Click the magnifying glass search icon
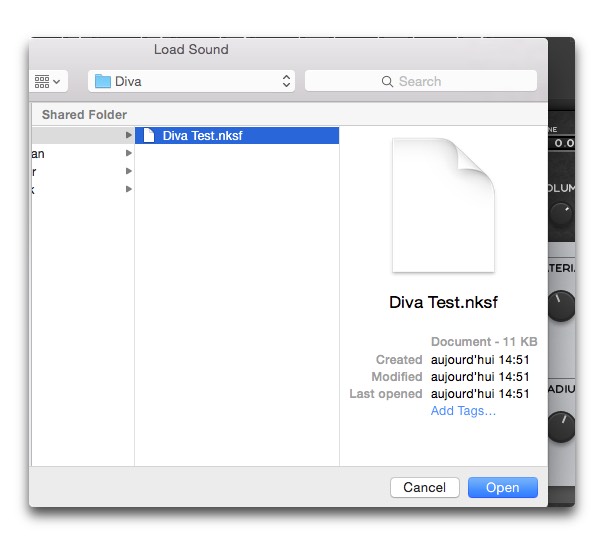This screenshot has height=543, width=605. point(387,81)
